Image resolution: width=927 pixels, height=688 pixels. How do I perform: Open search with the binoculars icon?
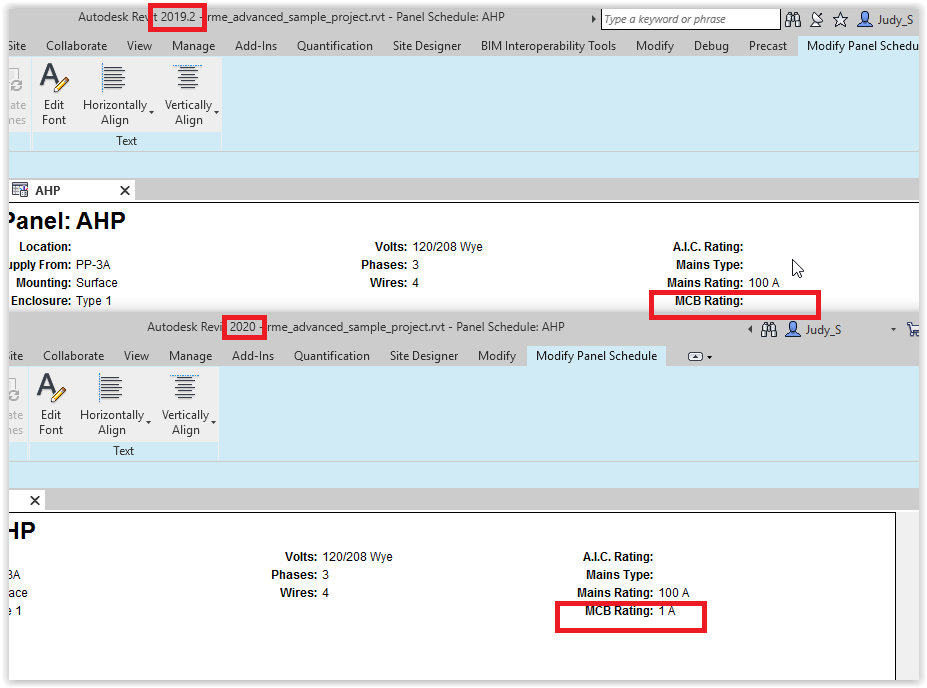click(x=793, y=19)
